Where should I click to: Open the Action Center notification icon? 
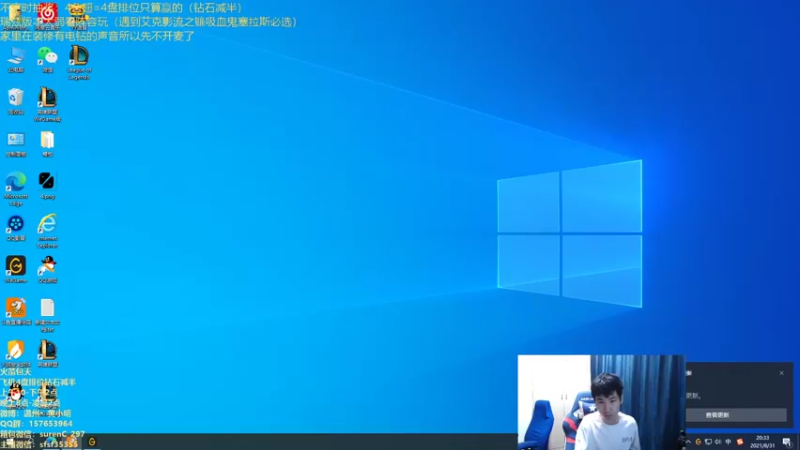click(x=787, y=442)
